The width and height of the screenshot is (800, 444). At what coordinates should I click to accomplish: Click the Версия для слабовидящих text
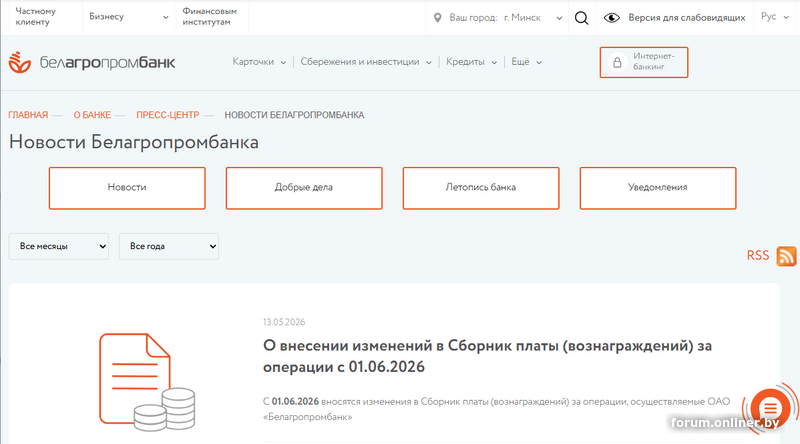click(687, 18)
